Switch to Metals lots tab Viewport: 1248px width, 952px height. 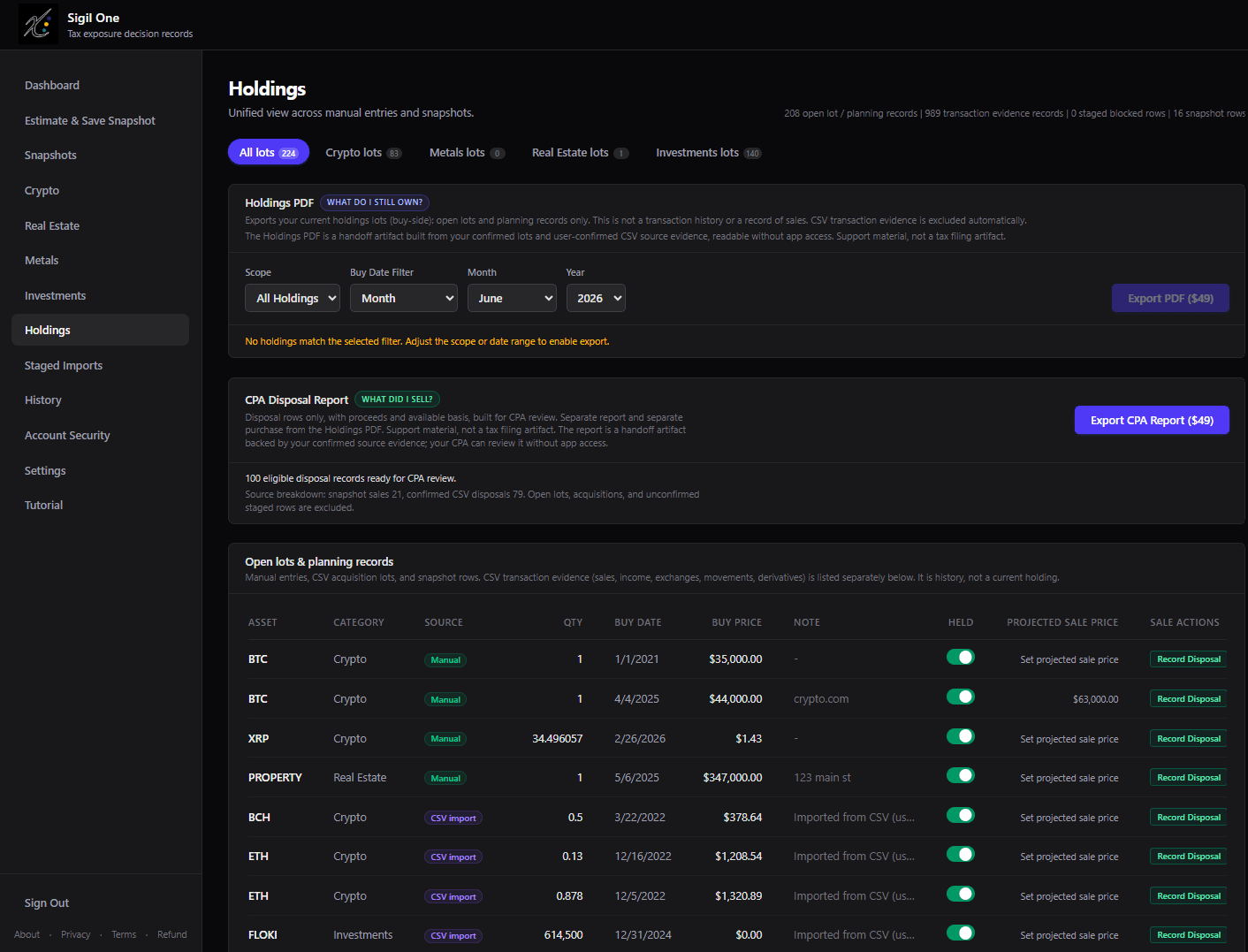click(467, 152)
